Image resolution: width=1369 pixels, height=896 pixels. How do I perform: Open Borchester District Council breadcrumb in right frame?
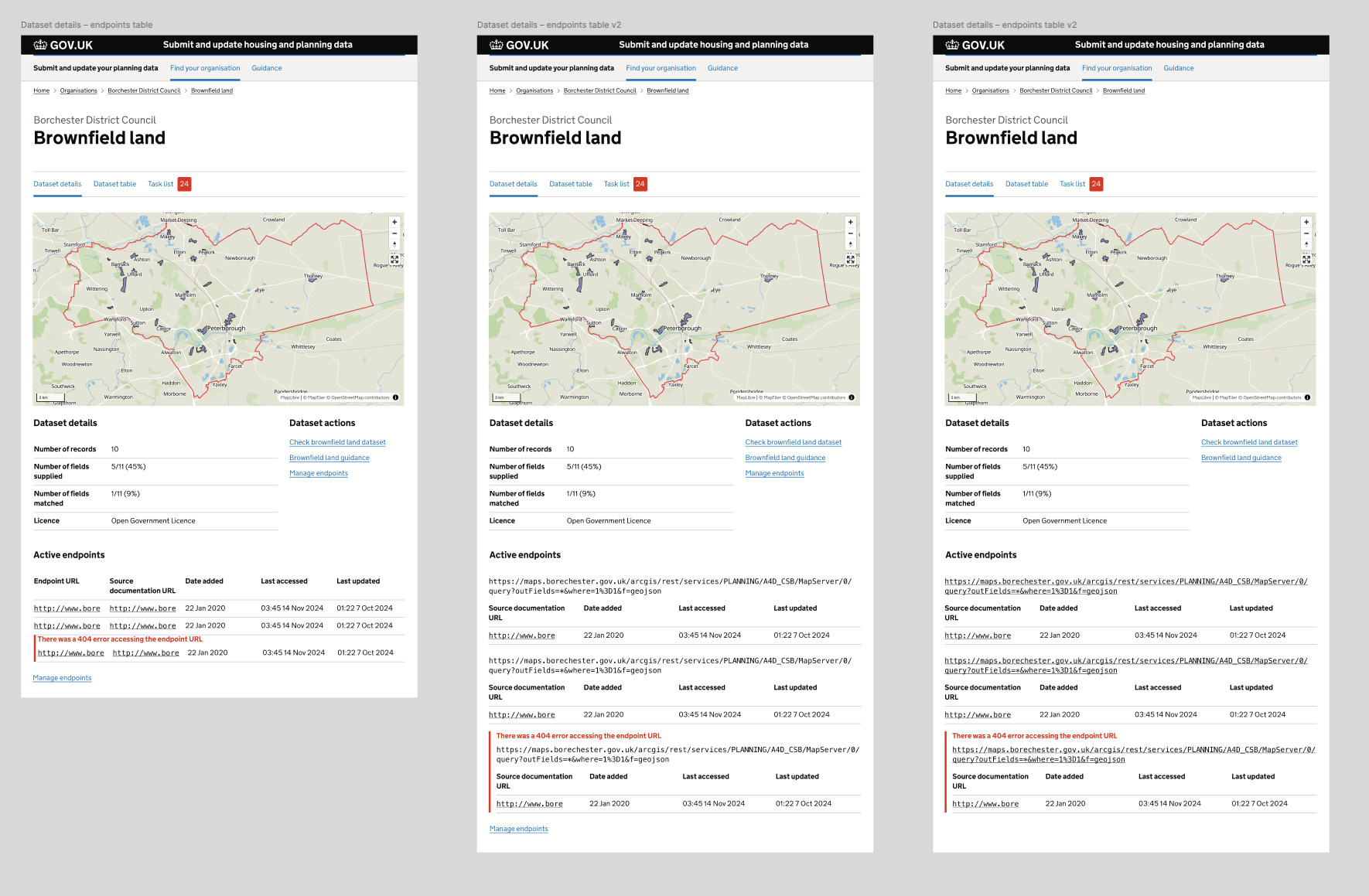pos(1056,90)
